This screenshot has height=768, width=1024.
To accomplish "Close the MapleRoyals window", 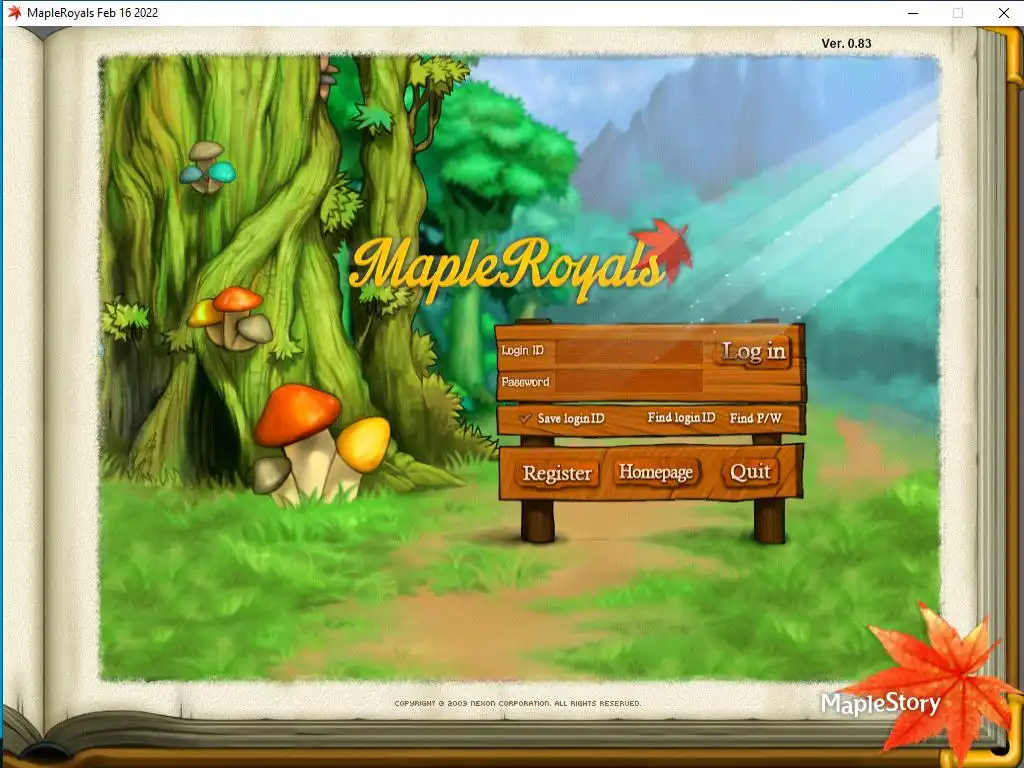I will (x=1003, y=13).
